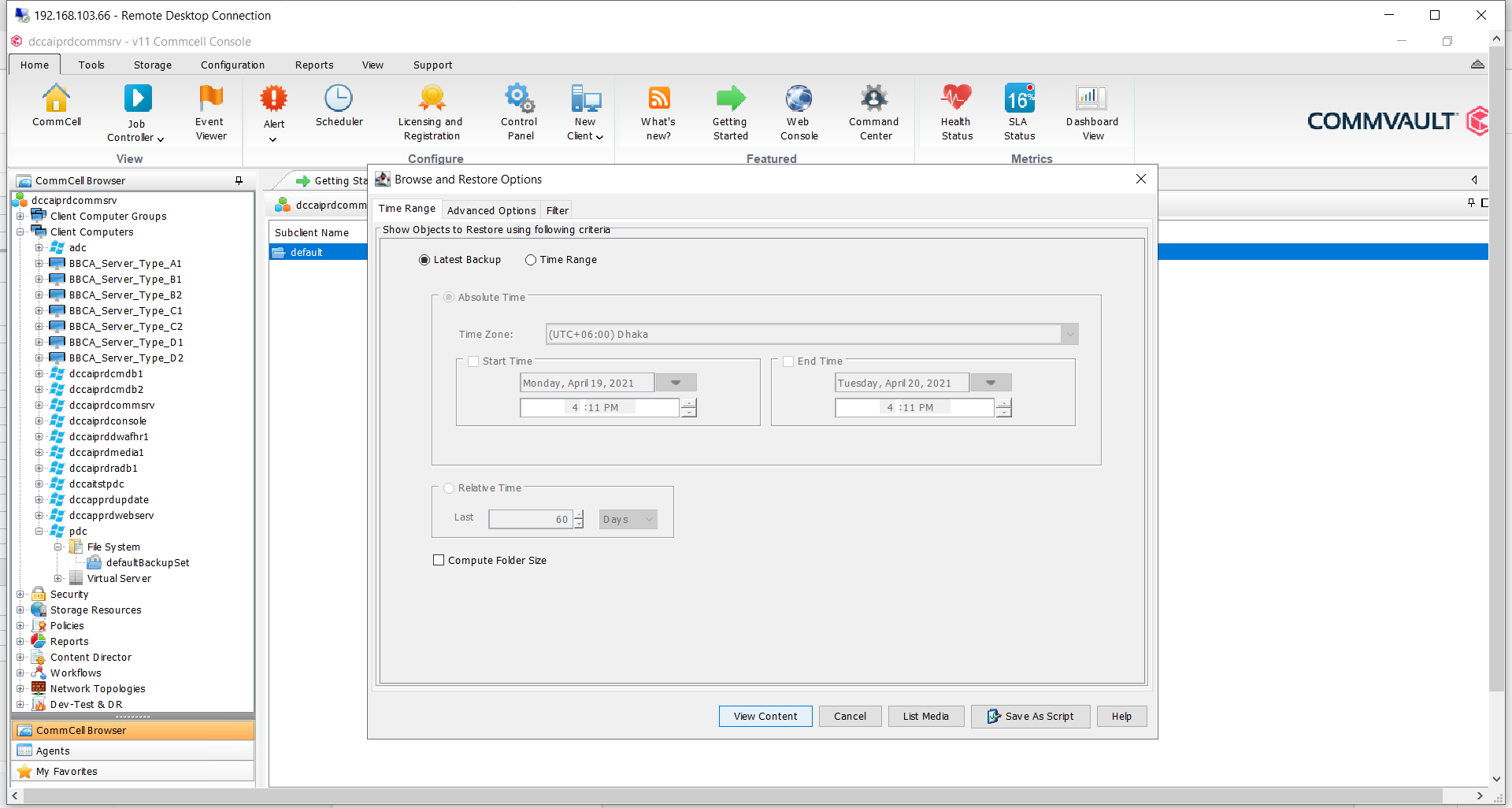Screen dimensions: 1512x808
Task: Pin the CommCell Browser panel
Action: (x=239, y=180)
